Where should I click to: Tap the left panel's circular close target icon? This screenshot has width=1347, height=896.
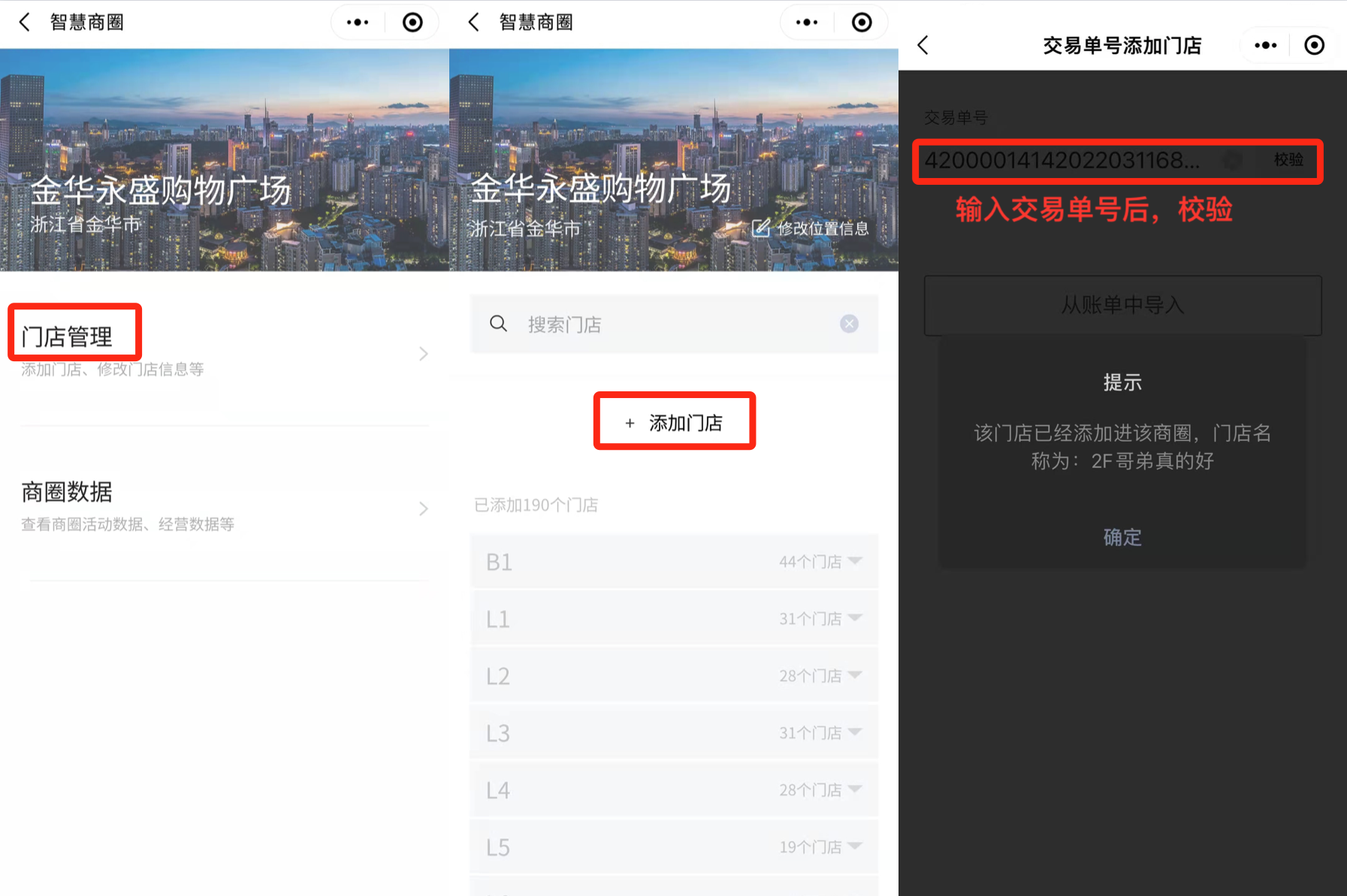[412, 23]
